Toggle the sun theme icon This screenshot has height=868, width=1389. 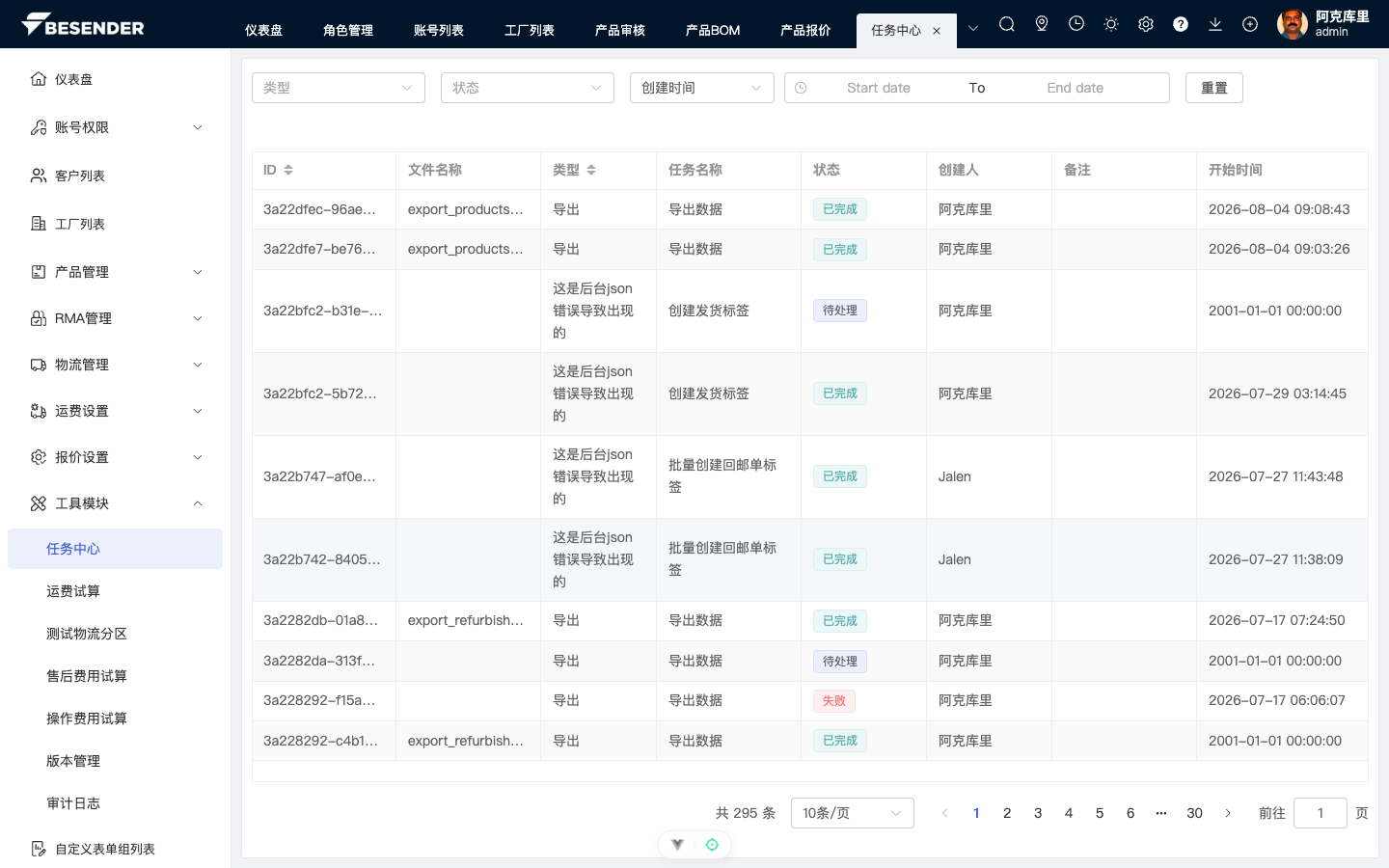(x=1110, y=24)
